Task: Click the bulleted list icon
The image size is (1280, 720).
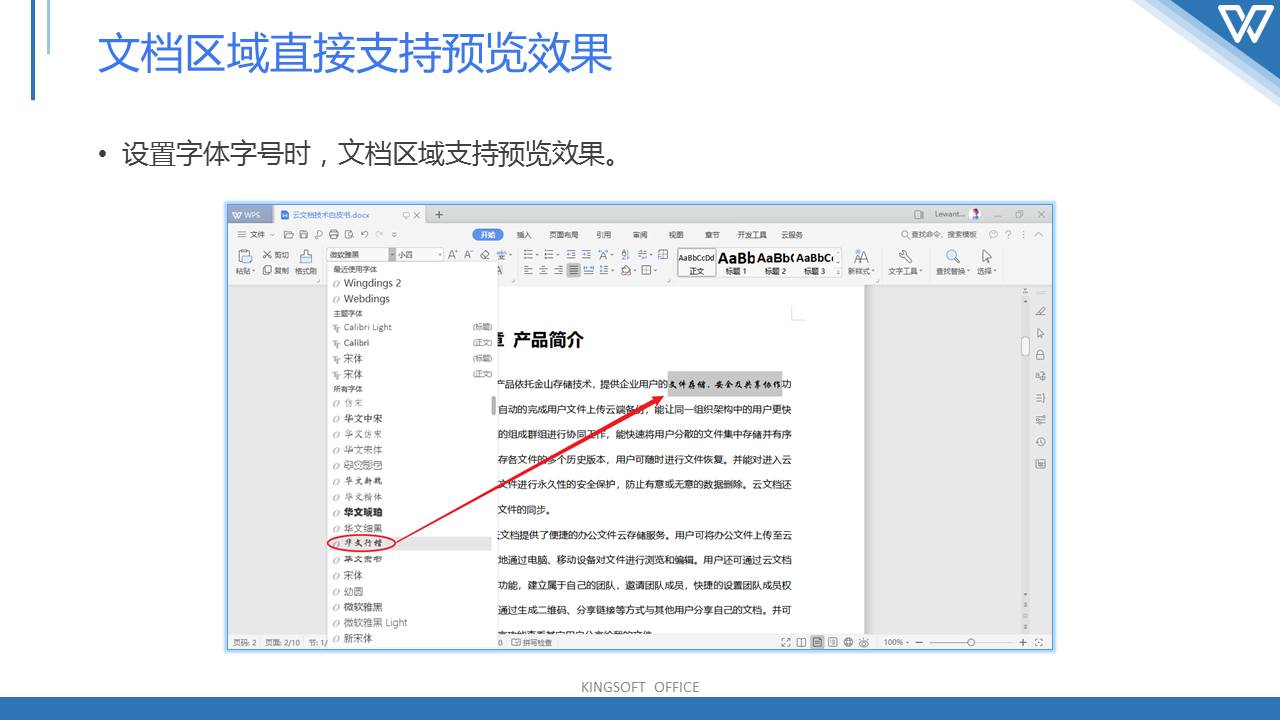Action: click(x=529, y=255)
